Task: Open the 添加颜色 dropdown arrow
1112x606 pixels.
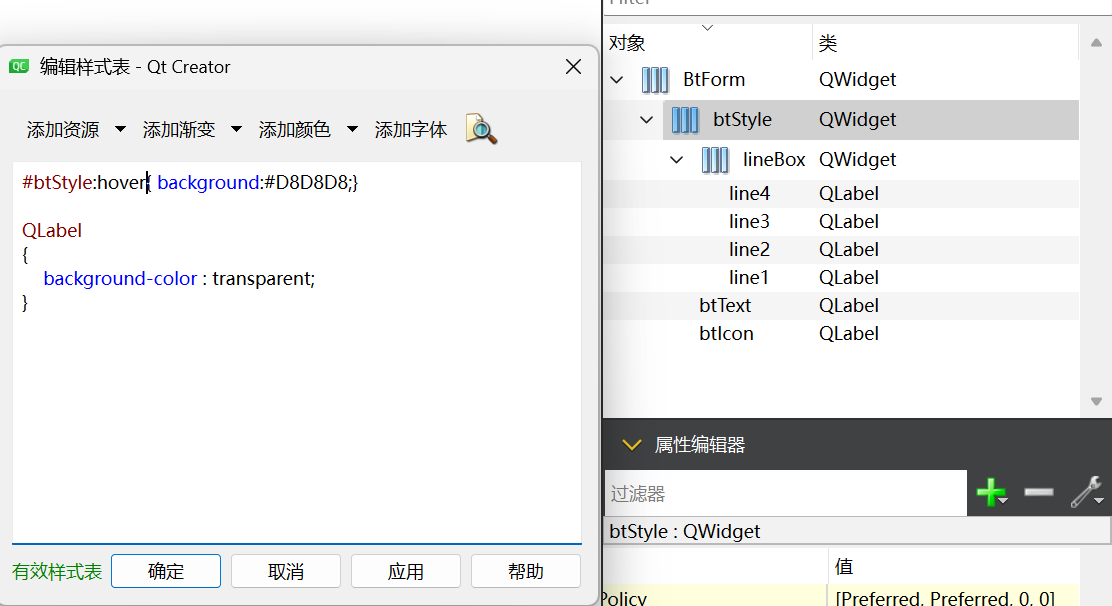Action: [352, 129]
